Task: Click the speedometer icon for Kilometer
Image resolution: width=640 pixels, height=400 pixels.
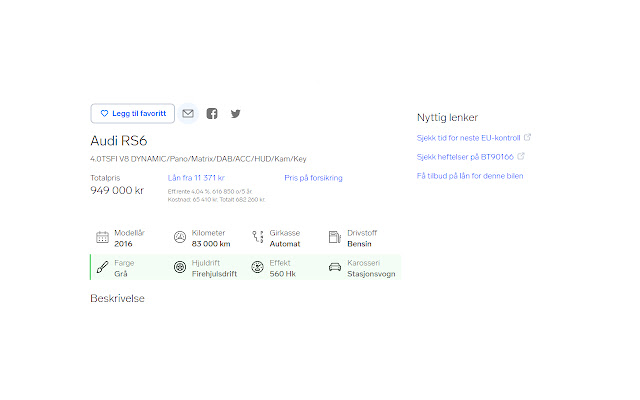Action: click(180, 237)
